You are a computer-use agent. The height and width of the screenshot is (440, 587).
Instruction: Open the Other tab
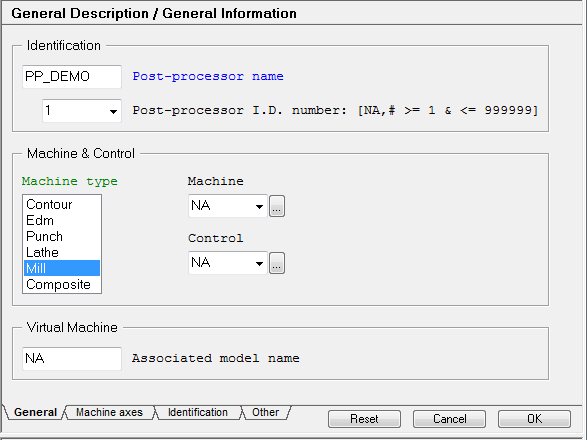point(265,412)
